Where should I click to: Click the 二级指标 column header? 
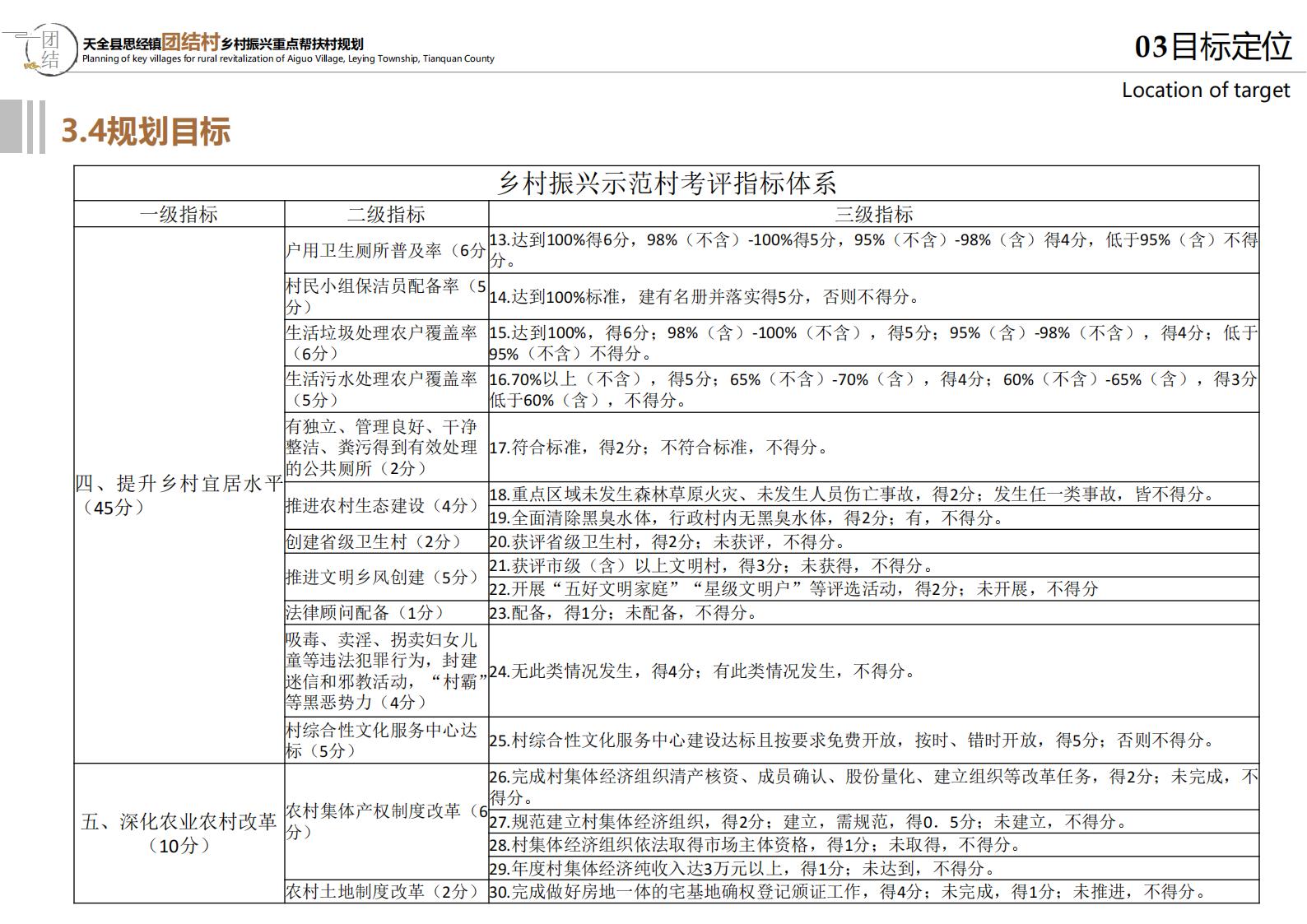click(386, 214)
